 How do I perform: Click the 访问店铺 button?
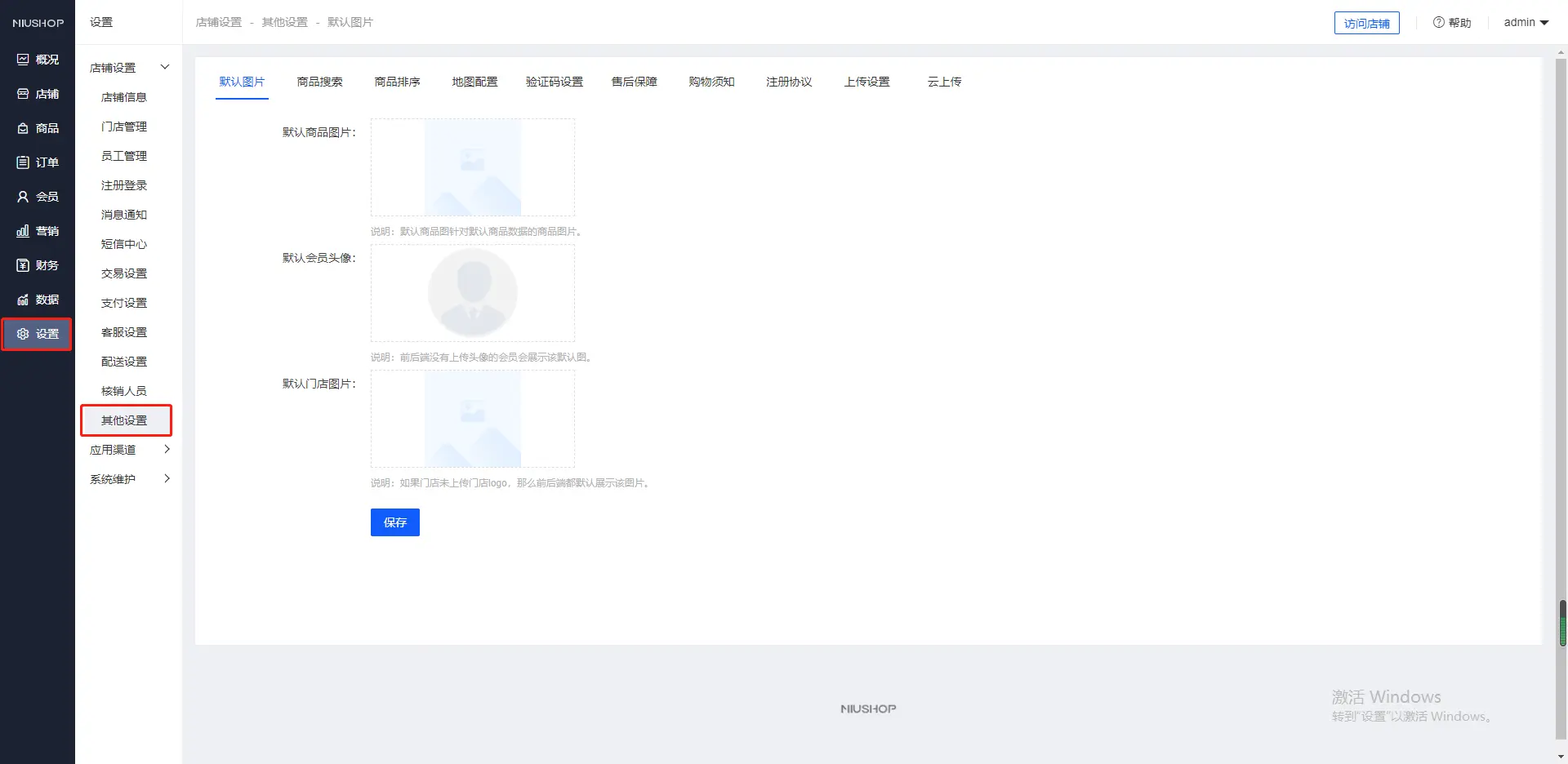pos(1366,23)
